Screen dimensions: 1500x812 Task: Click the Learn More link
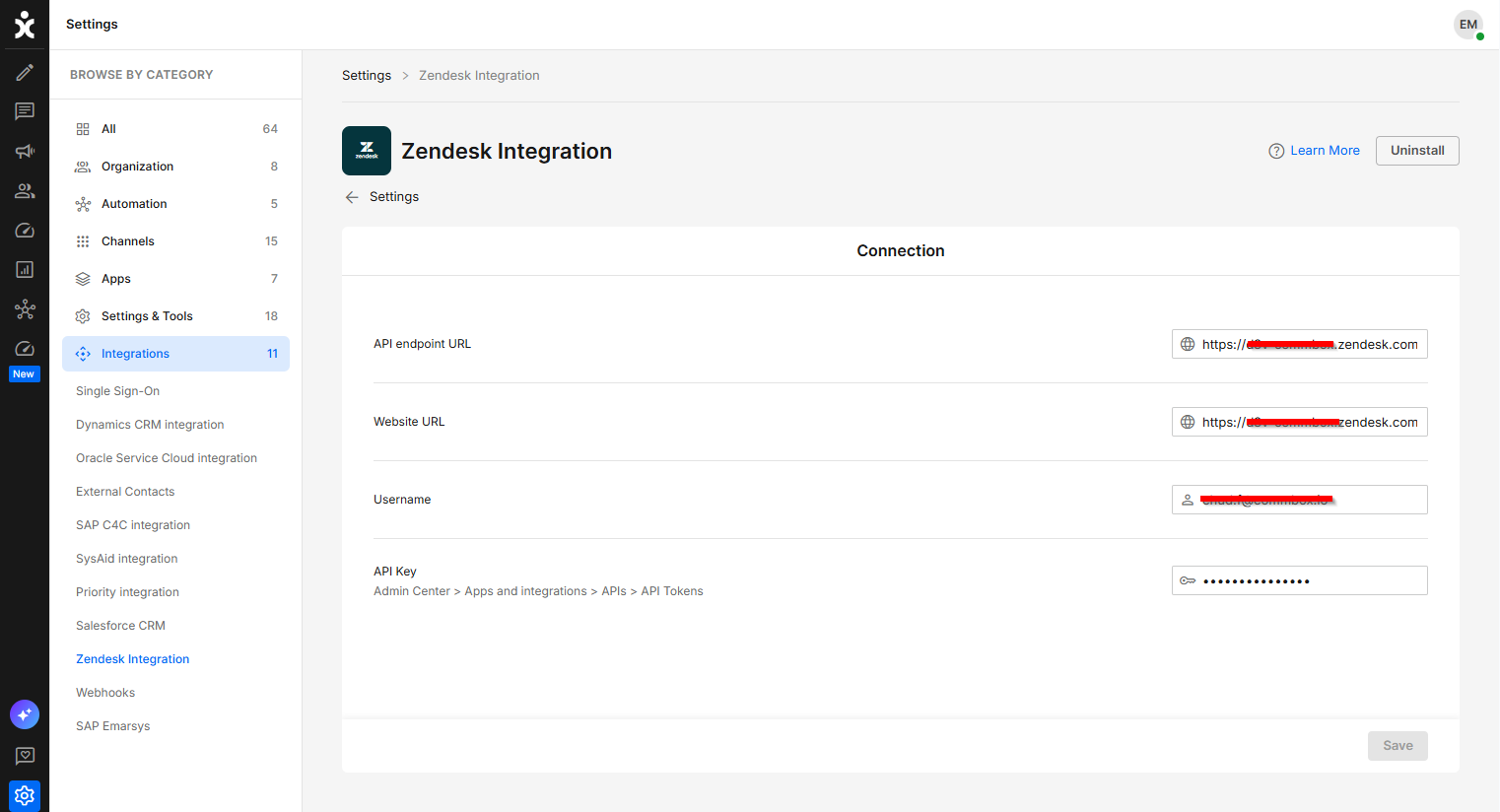[1325, 151]
